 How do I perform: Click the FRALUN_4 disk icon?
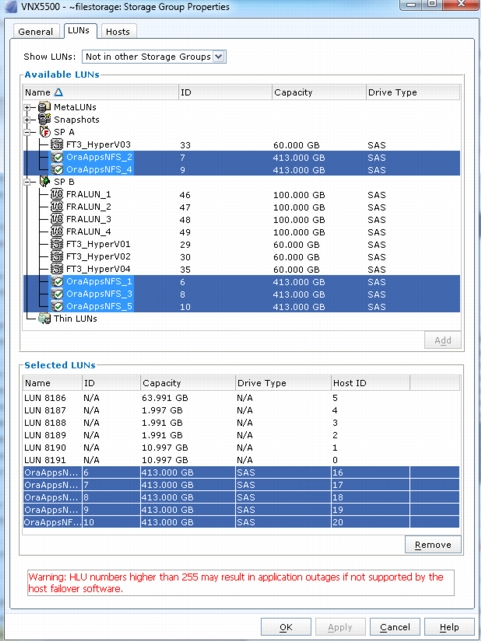click(x=57, y=231)
